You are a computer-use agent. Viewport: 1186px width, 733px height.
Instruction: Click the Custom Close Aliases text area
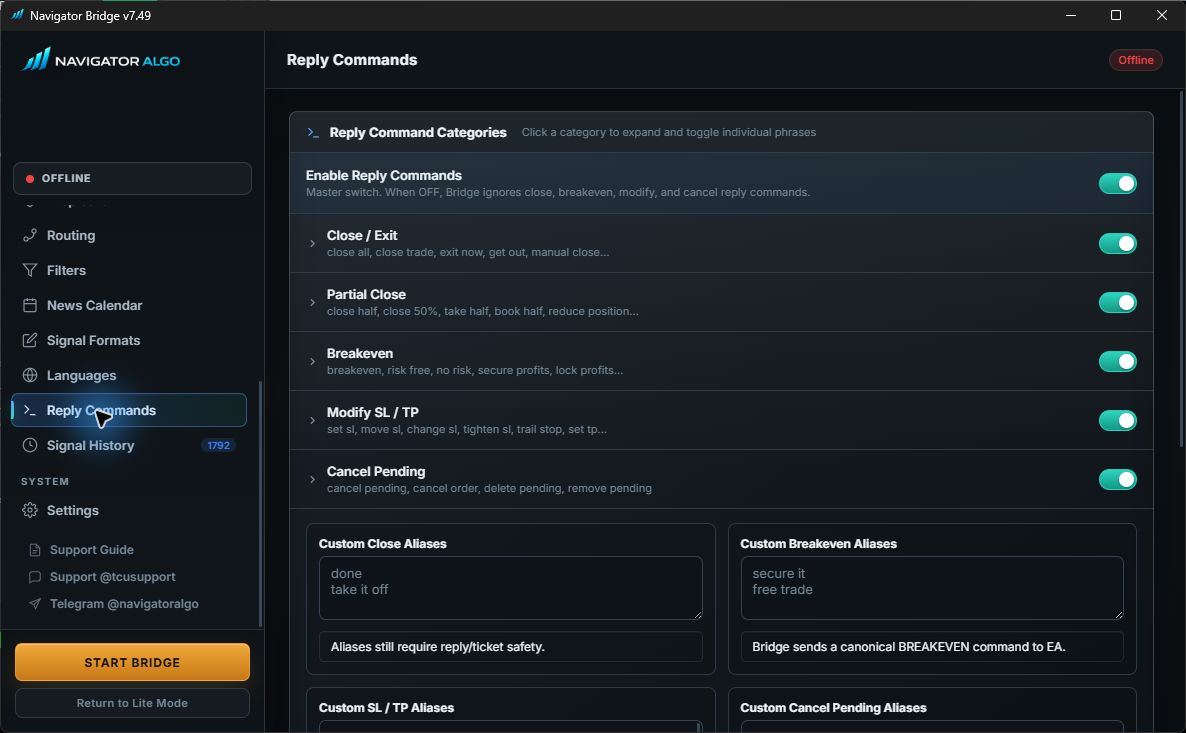[511, 588]
